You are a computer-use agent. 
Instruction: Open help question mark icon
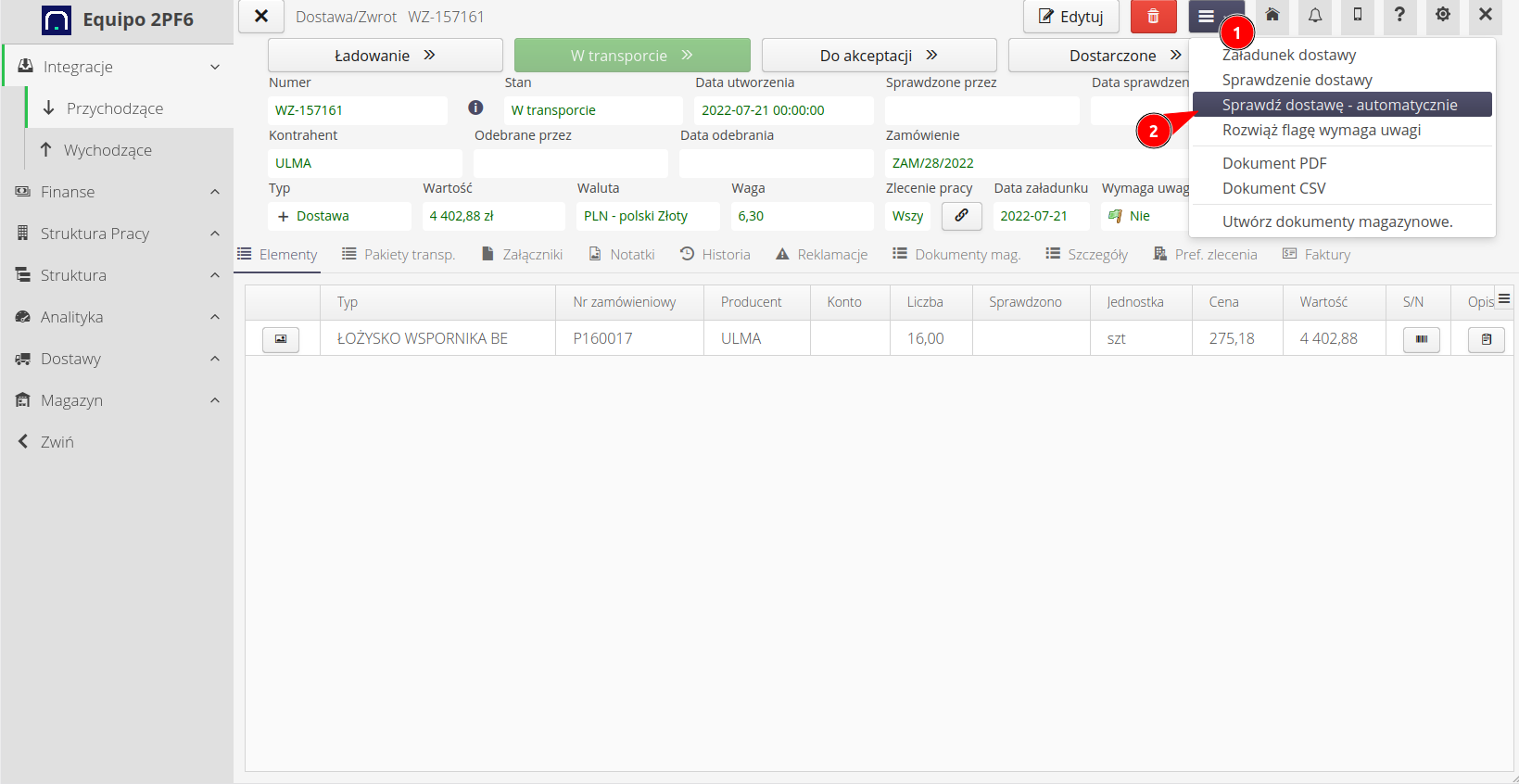click(x=1399, y=15)
